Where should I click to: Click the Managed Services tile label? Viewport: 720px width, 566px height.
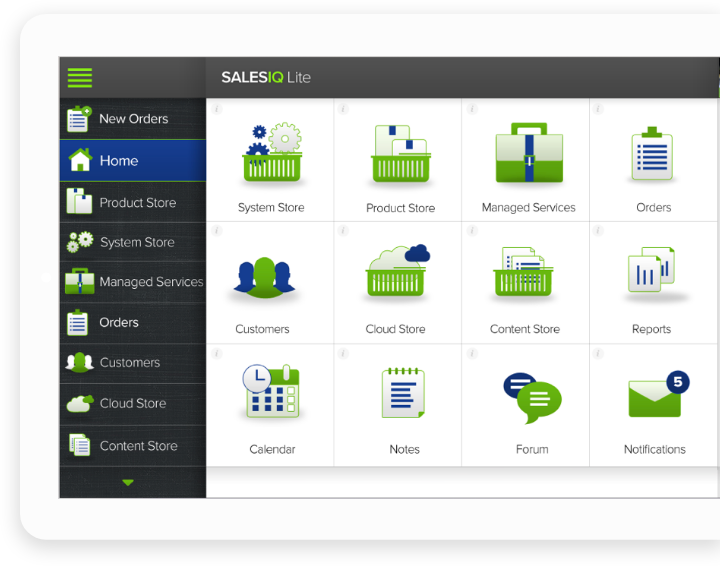coord(529,207)
